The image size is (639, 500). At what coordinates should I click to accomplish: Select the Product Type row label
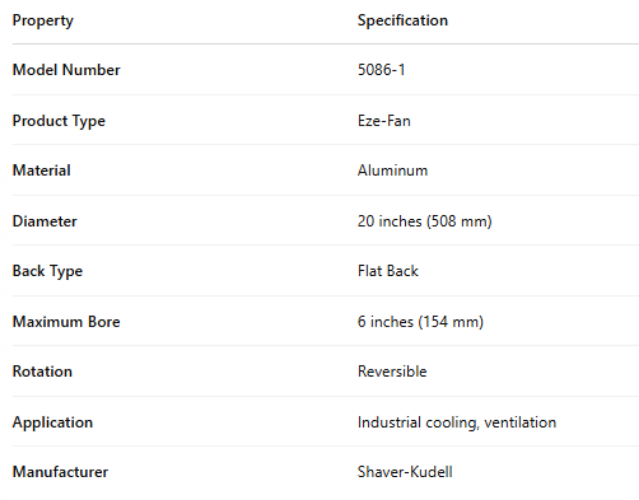(58, 121)
